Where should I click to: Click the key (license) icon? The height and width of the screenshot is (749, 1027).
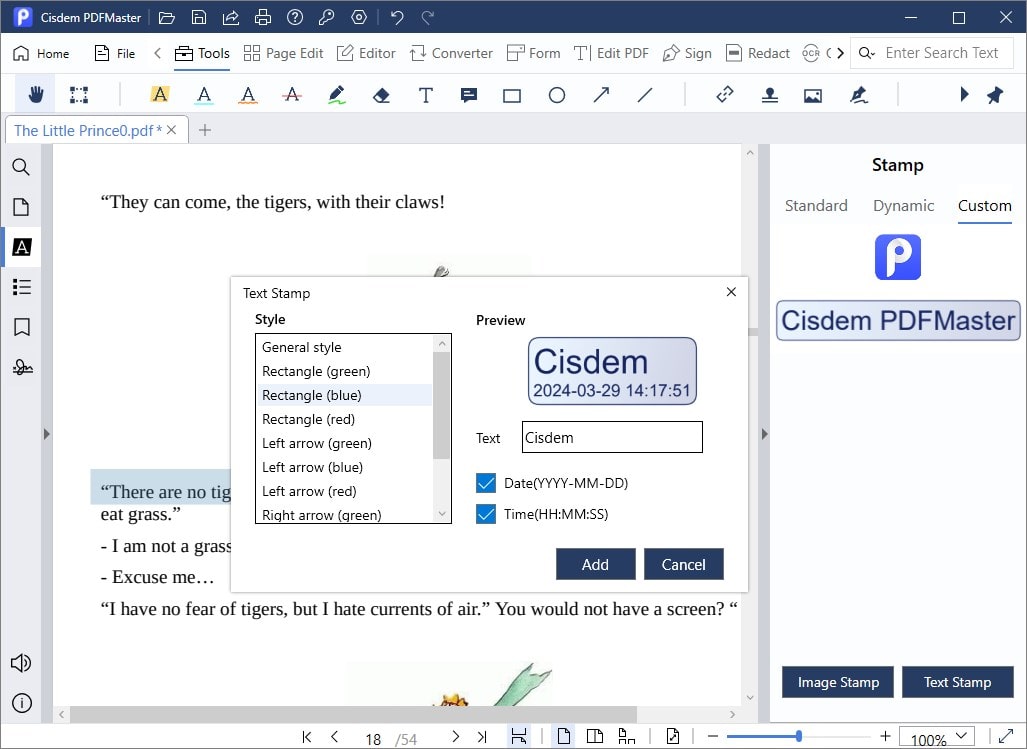pos(326,18)
